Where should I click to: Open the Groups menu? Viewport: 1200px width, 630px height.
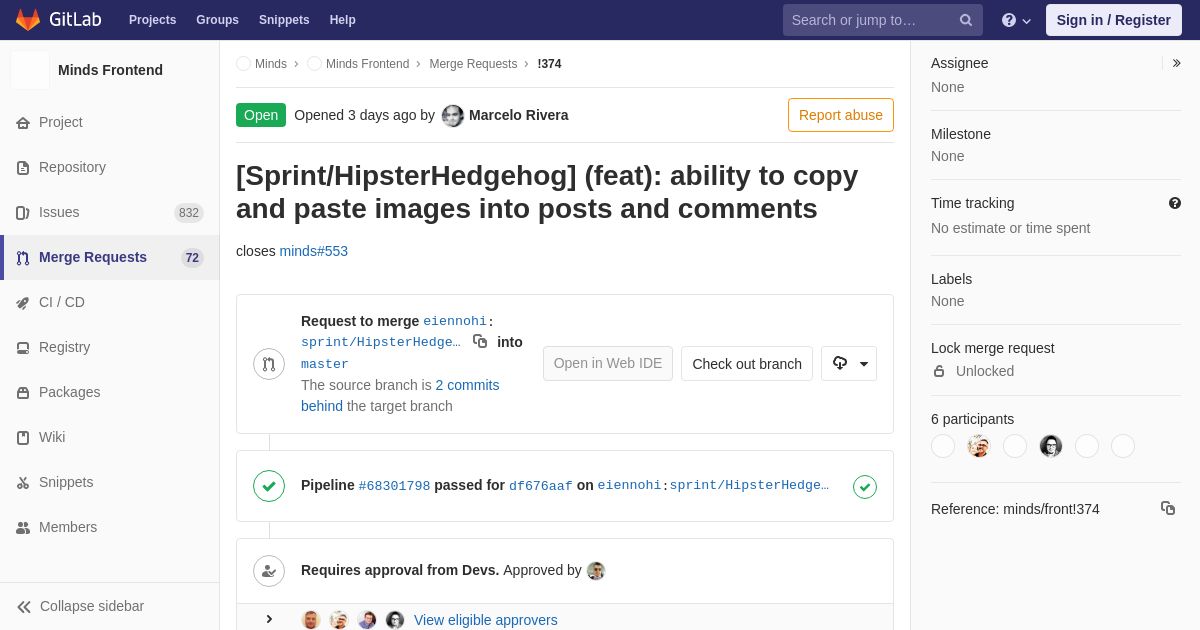(217, 20)
